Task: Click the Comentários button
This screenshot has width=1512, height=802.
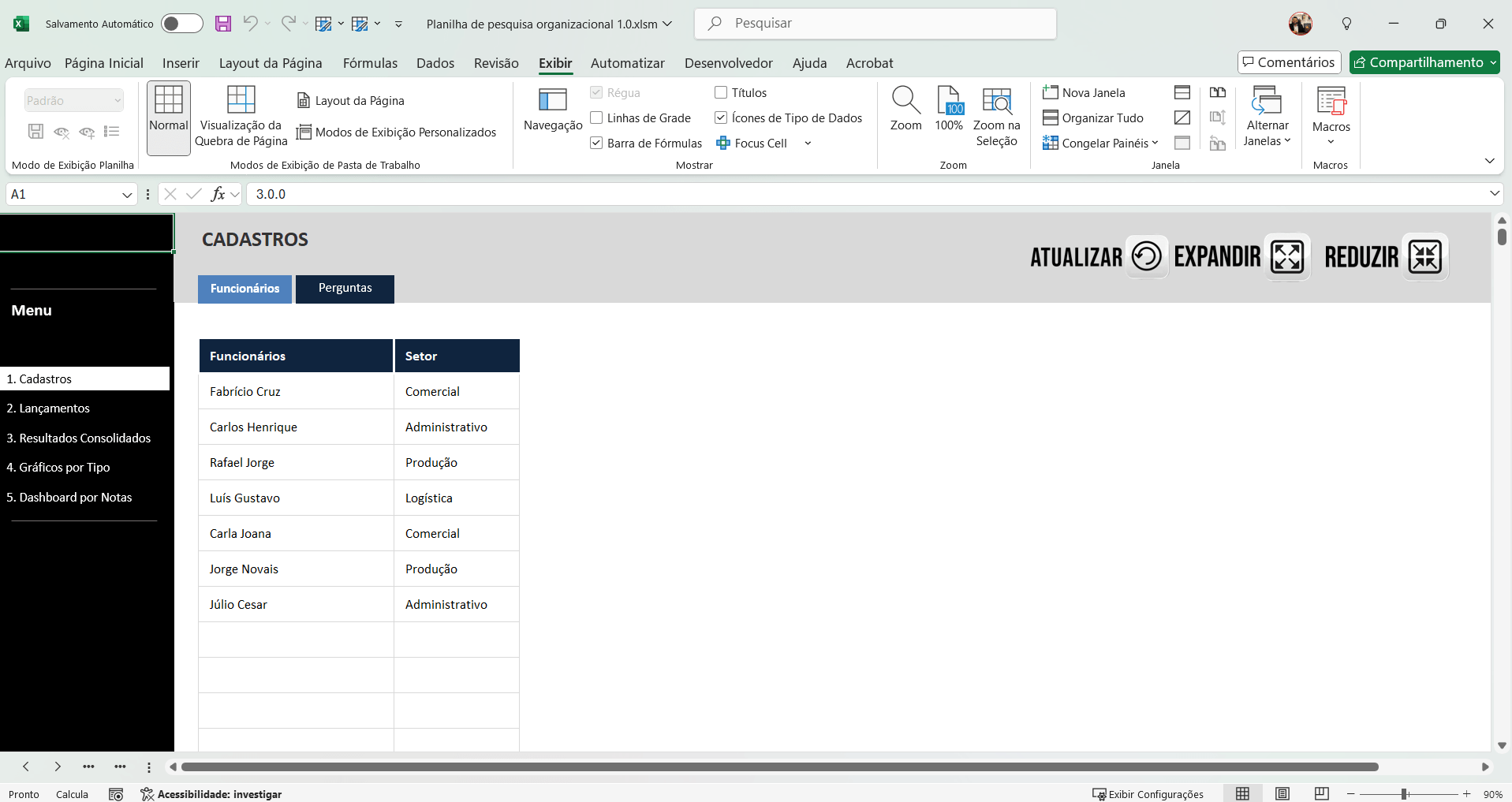Action: [x=1289, y=62]
